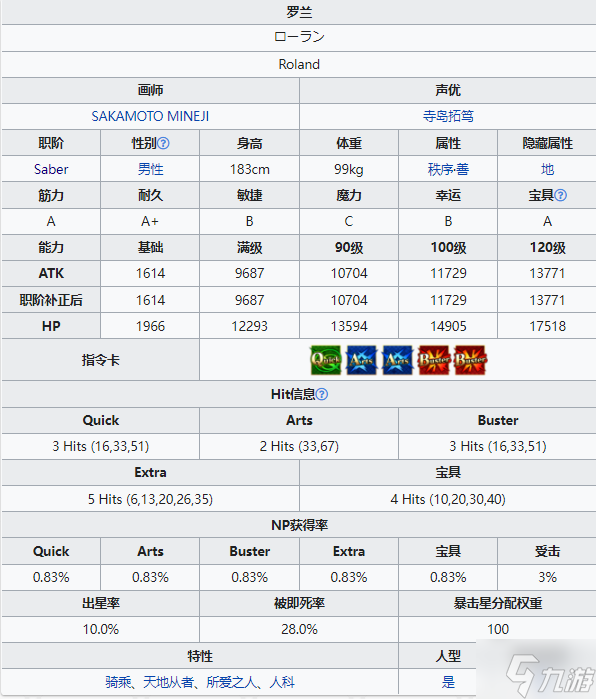
Task: Click the 暴击星分配权重 header
Action: 497,604
